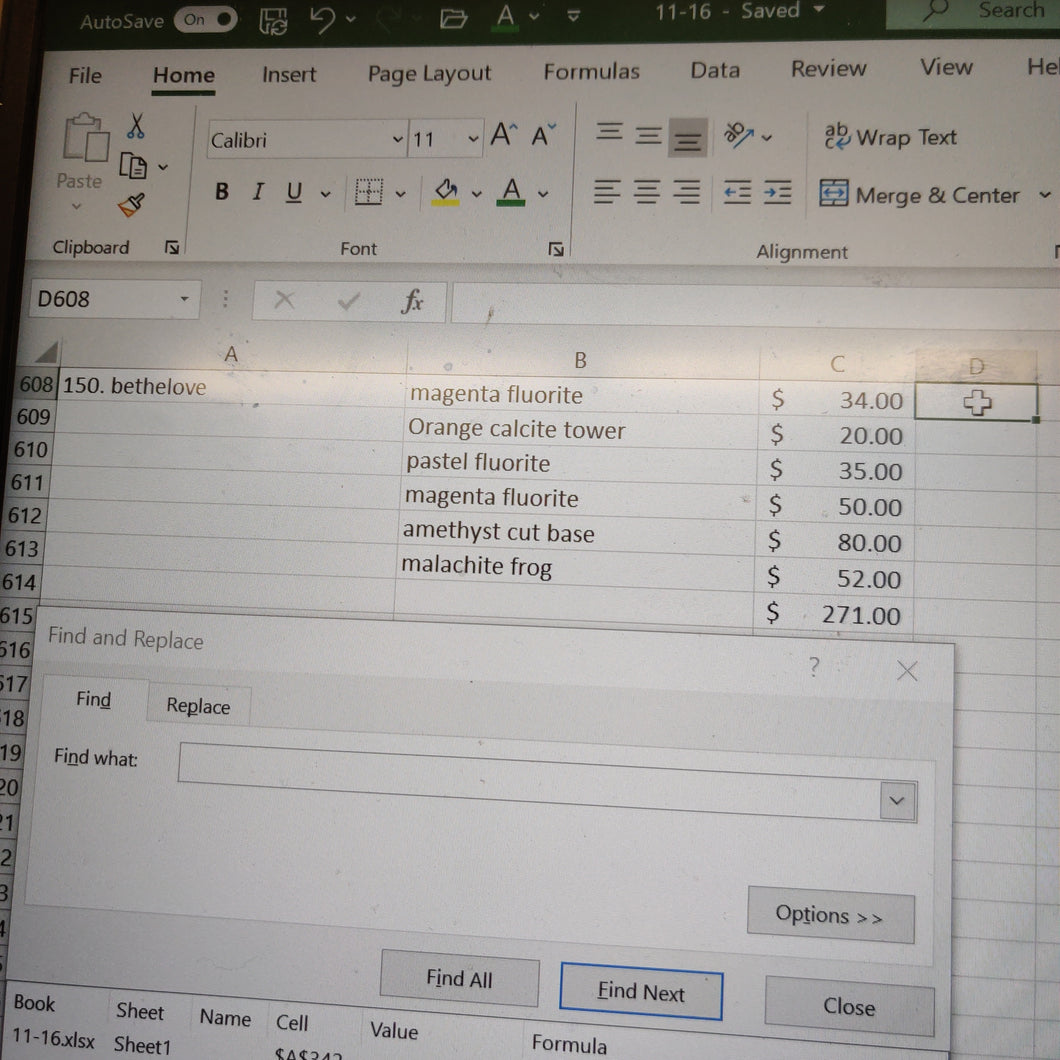Switch to the Replace tab
The width and height of the screenshot is (1060, 1060).
coord(198,706)
